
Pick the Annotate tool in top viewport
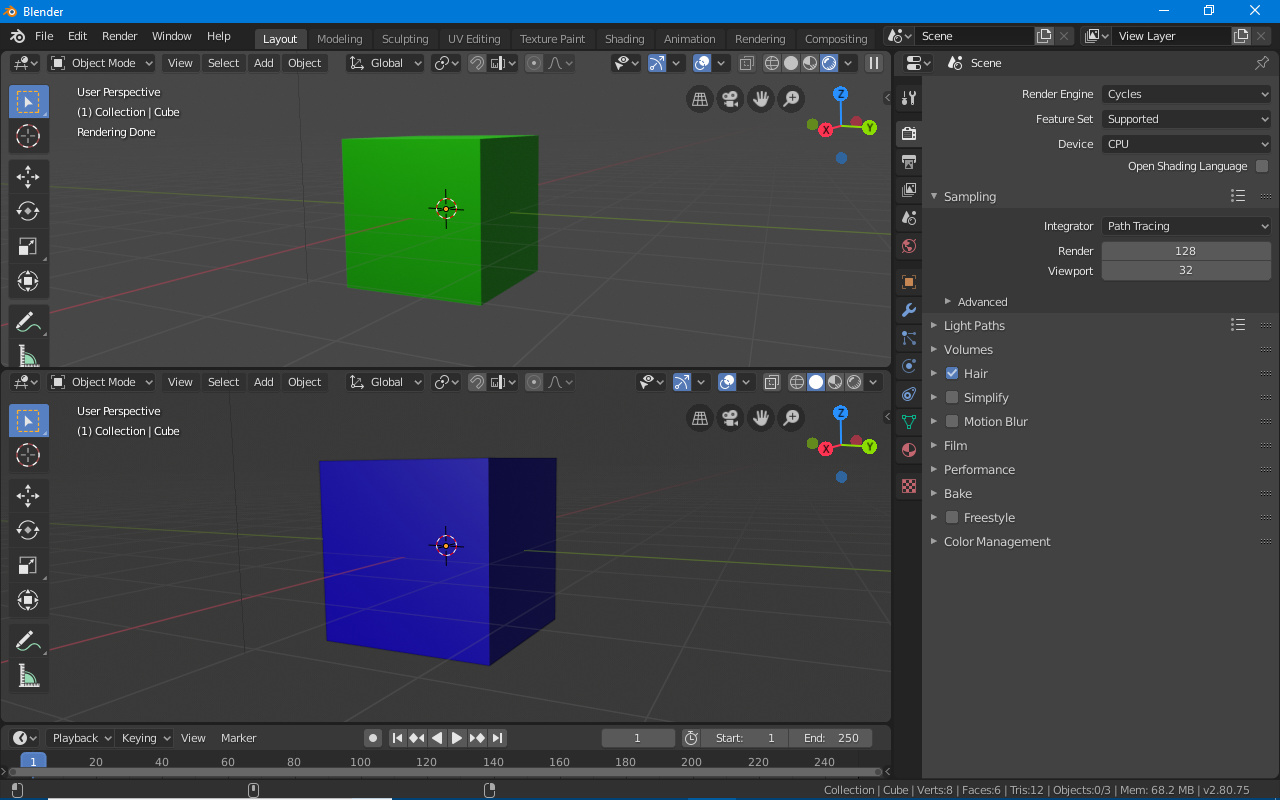(x=28, y=322)
